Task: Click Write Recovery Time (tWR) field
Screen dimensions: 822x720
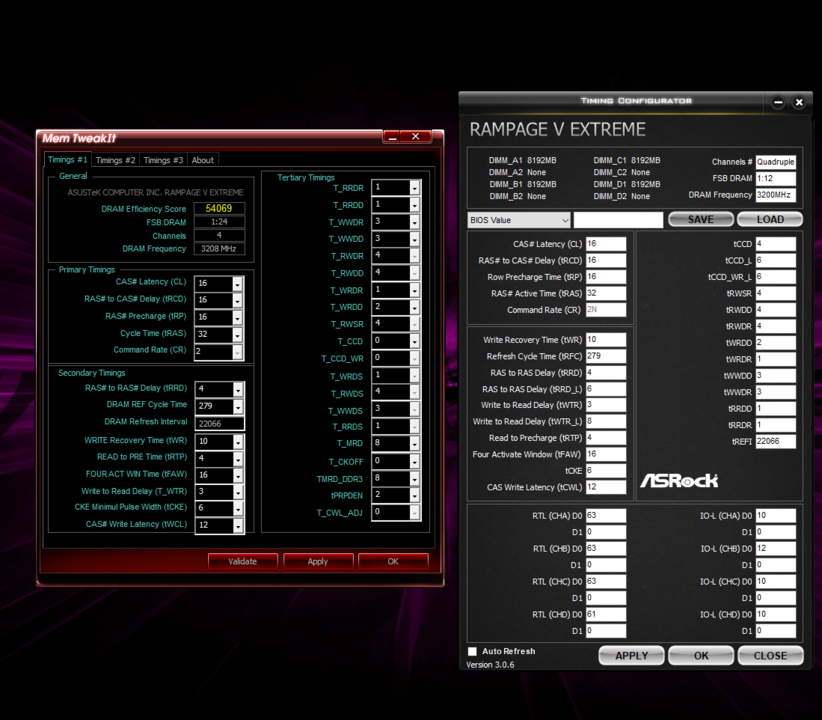Action: [605, 340]
